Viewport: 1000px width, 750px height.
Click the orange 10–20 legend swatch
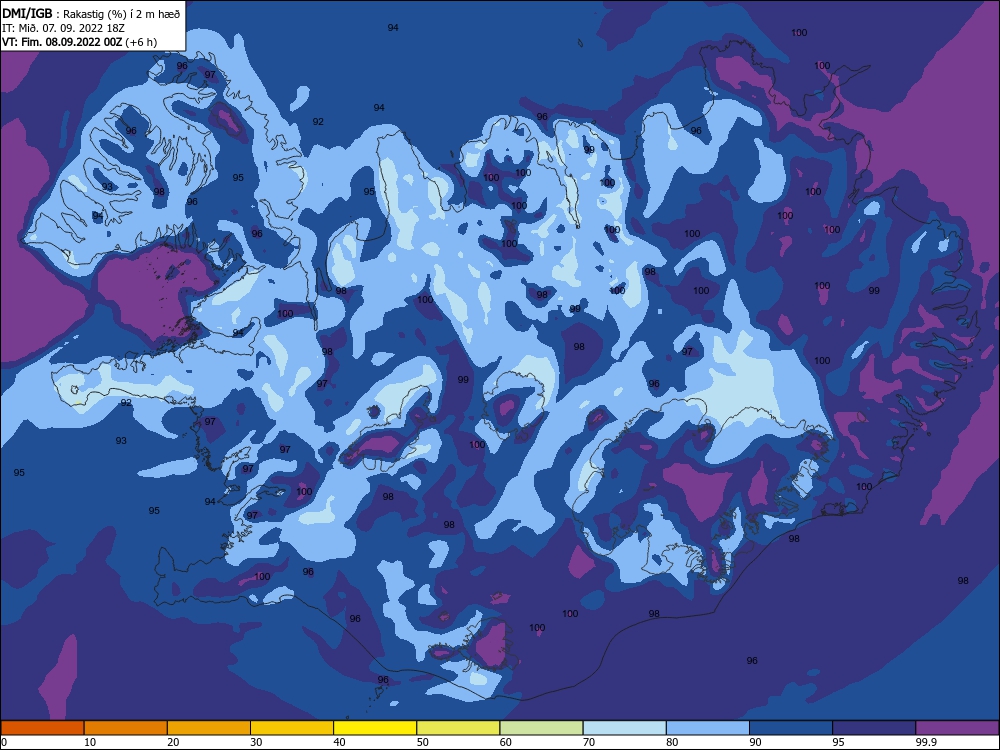pyautogui.click(x=126, y=728)
